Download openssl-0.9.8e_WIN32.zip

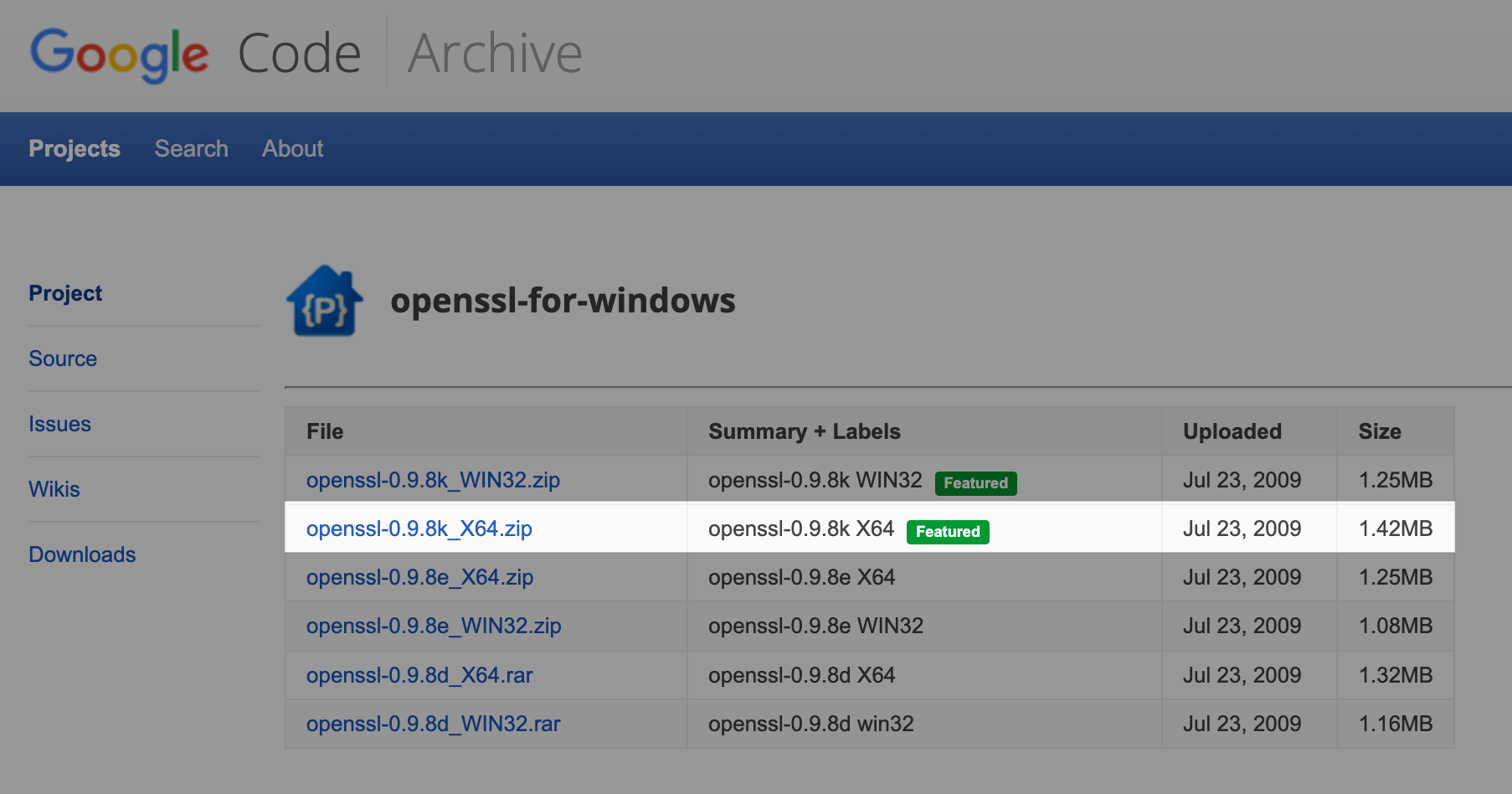coord(434,626)
